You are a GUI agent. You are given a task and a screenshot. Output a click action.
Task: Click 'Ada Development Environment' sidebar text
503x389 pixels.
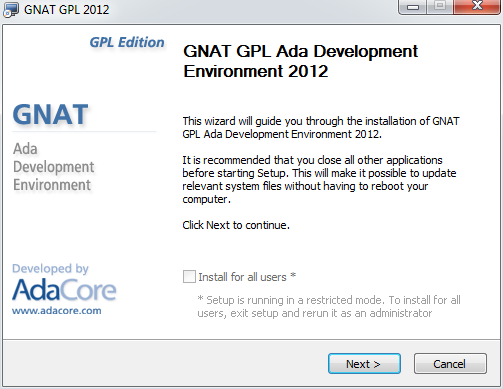[x=53, y=167]
